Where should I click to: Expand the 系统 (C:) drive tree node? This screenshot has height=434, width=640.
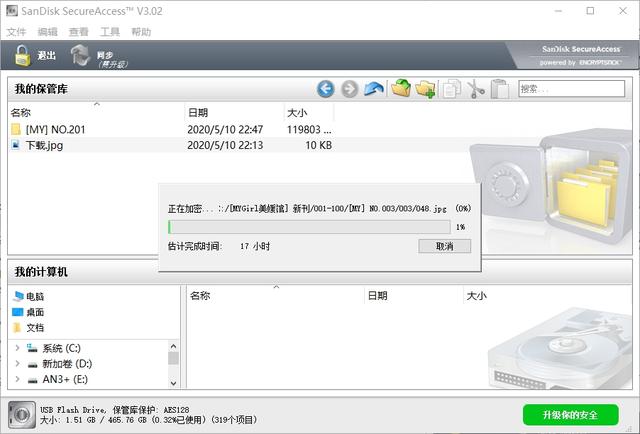[x=16, y=348]
